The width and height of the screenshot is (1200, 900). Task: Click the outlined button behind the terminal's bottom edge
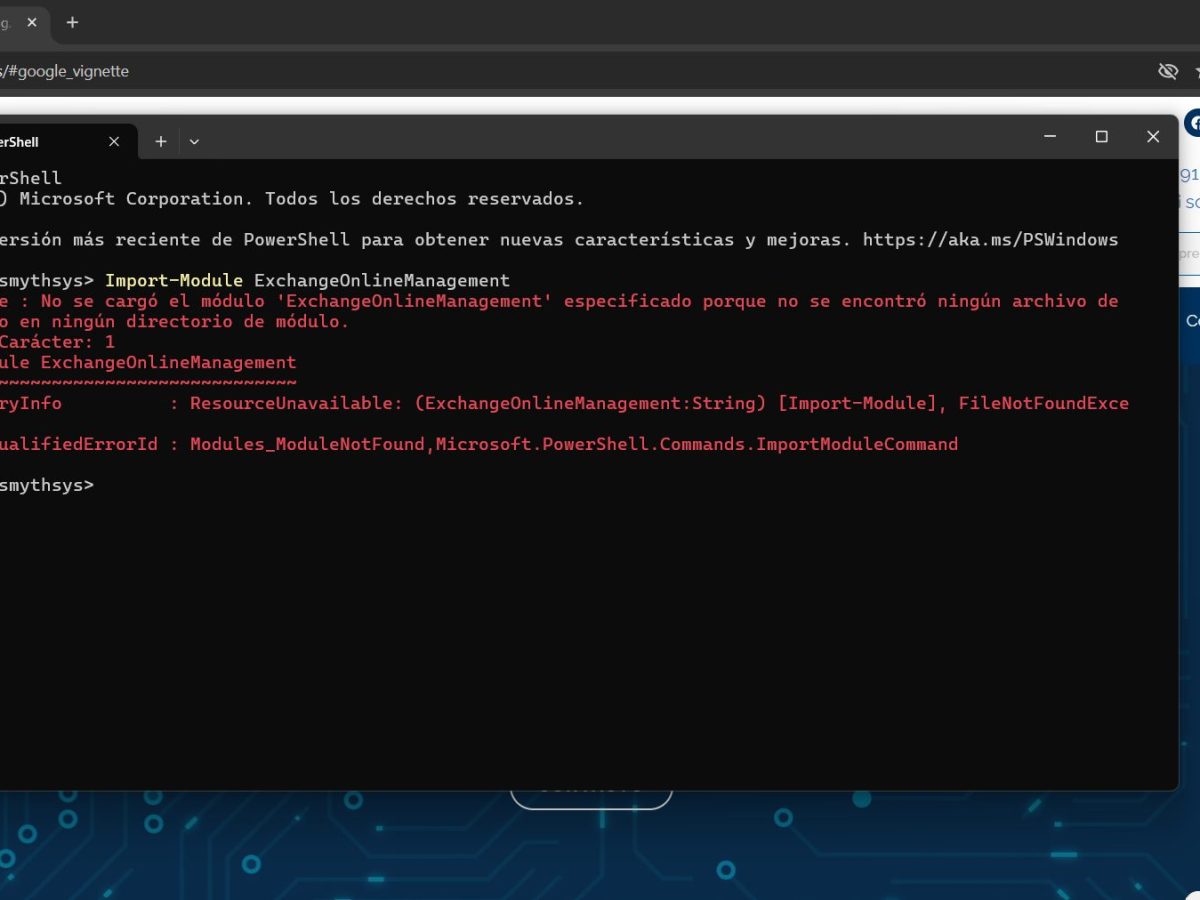click(590, 798)
